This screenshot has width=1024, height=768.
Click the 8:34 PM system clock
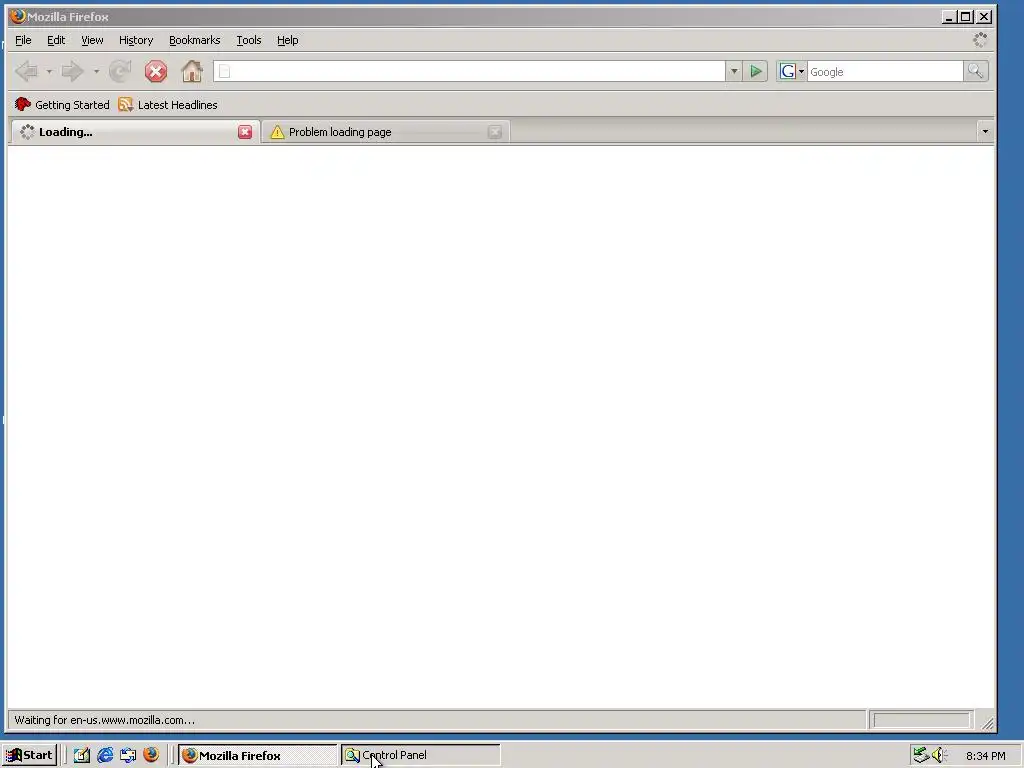(985, 756)
